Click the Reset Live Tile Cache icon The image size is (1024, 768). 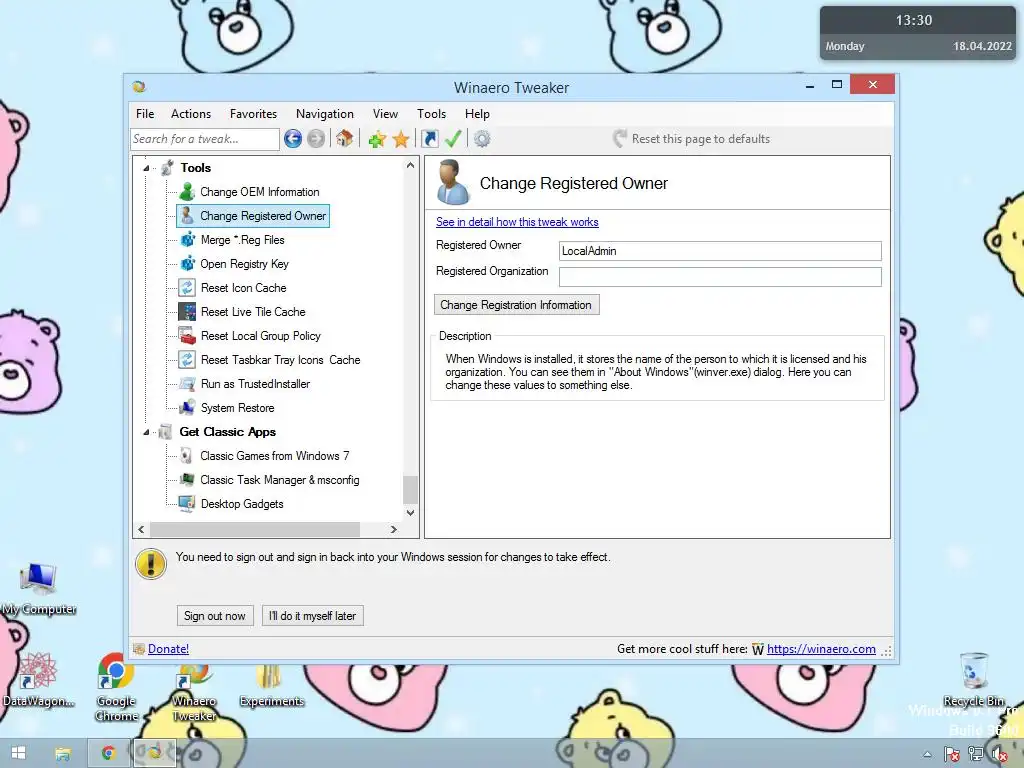[187, 312]
